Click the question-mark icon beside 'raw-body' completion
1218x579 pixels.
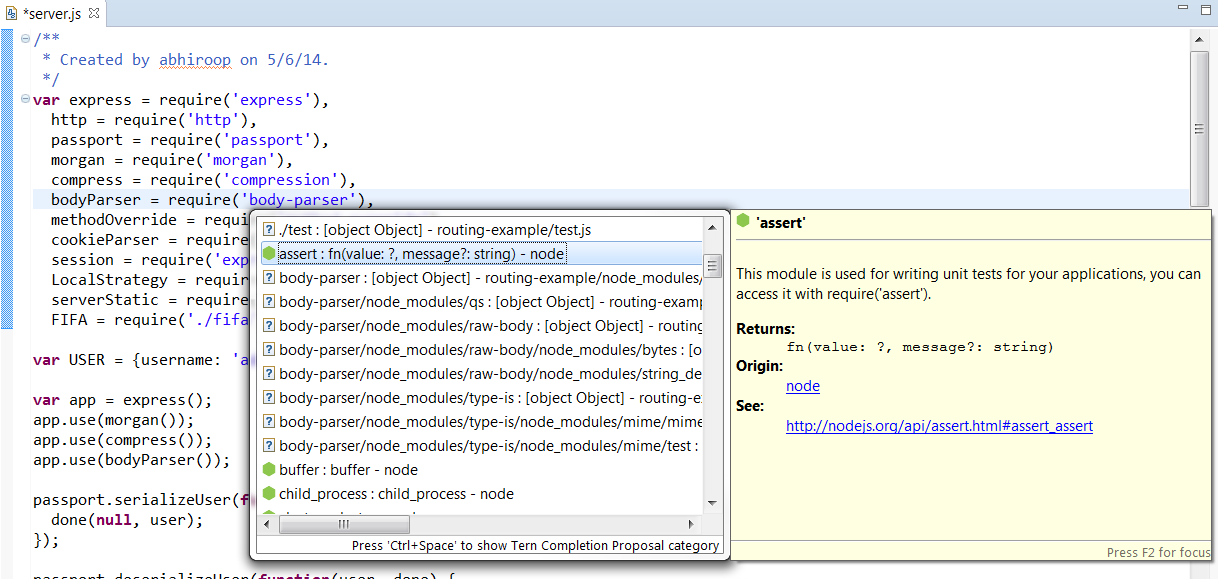pos(268,325)
